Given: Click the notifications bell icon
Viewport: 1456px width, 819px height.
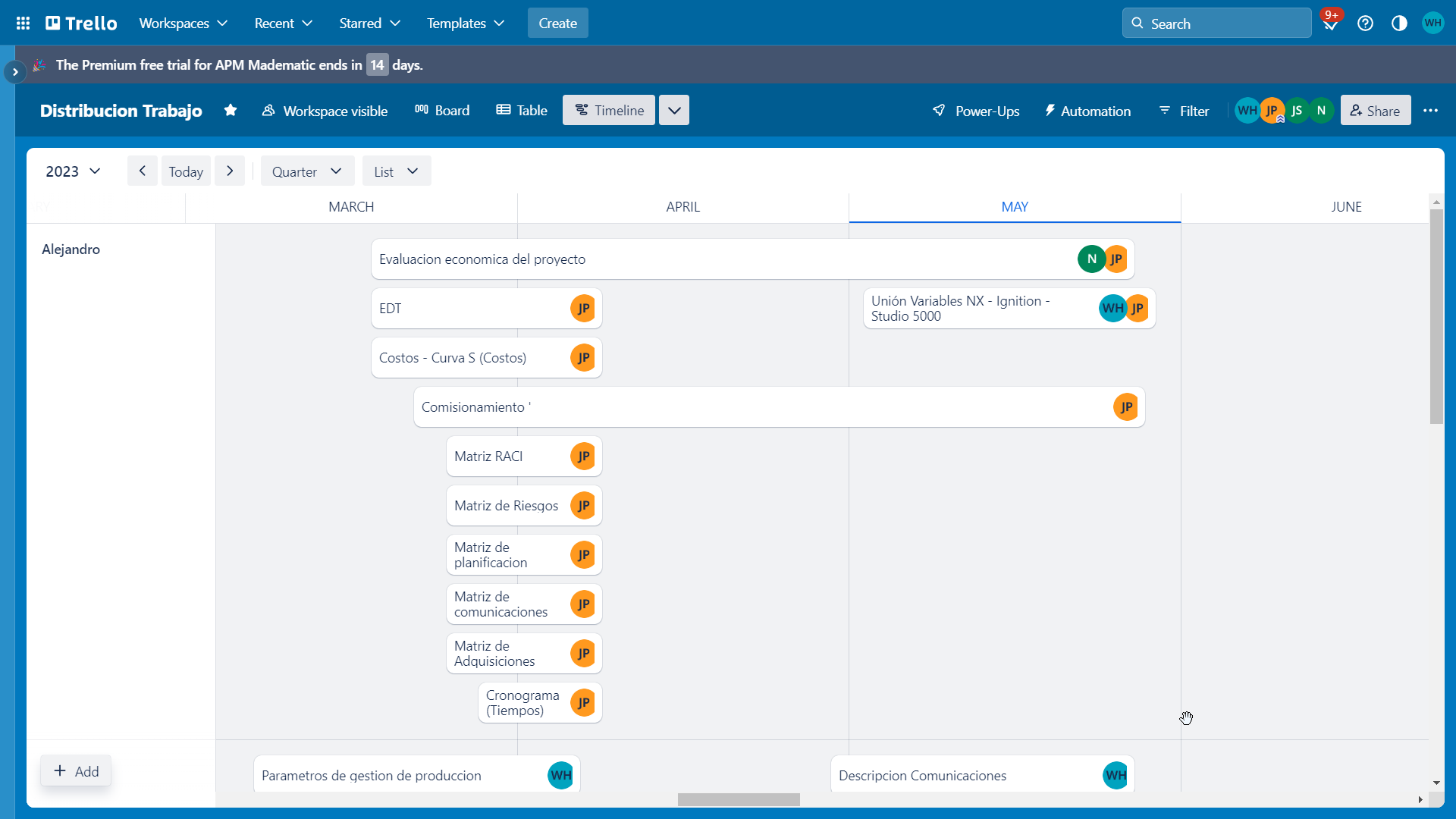Looking at the screenshot, I should tap(1330, 24).
